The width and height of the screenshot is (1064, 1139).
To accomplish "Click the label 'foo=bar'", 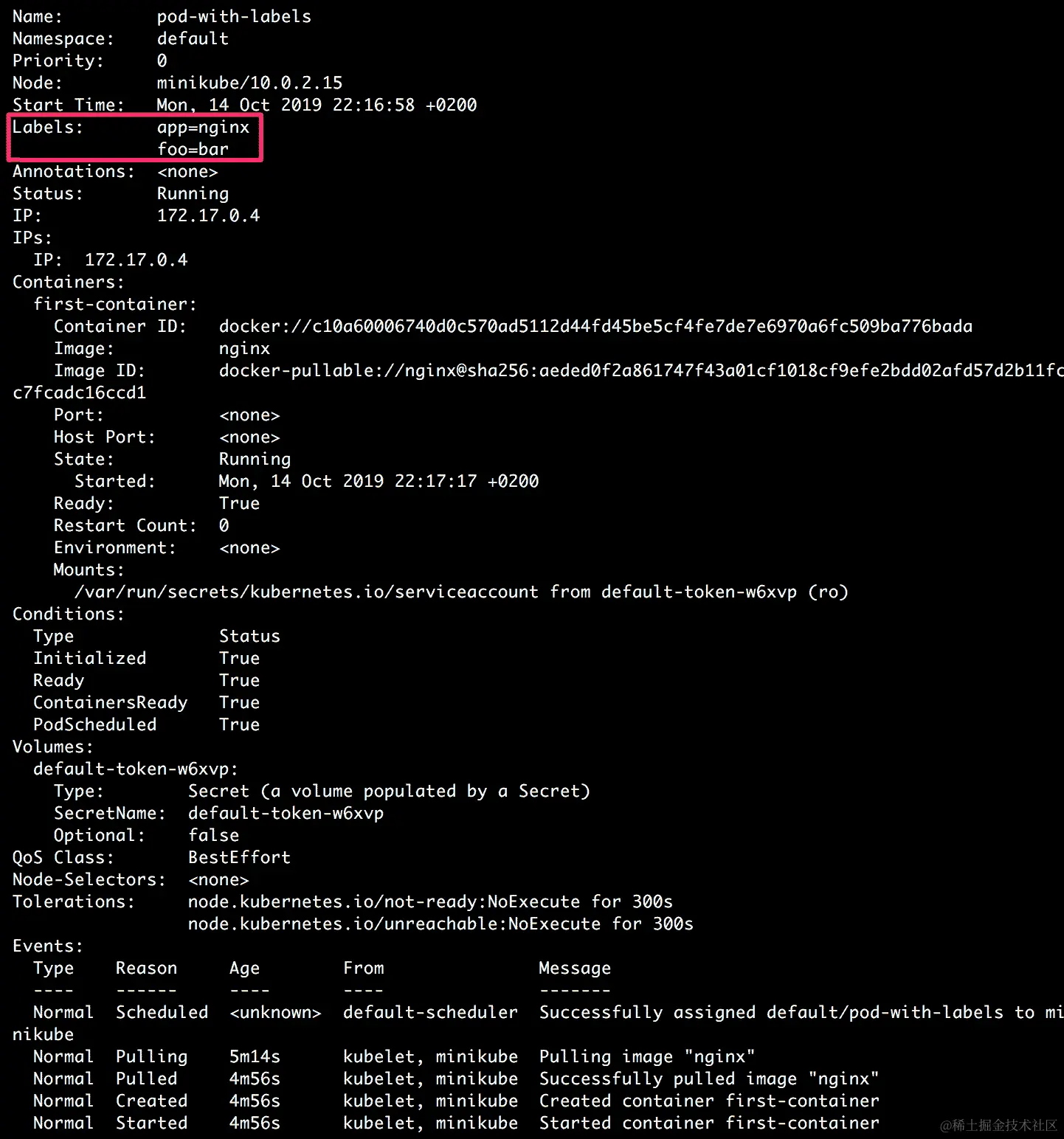I will click(x=193, y=149).
